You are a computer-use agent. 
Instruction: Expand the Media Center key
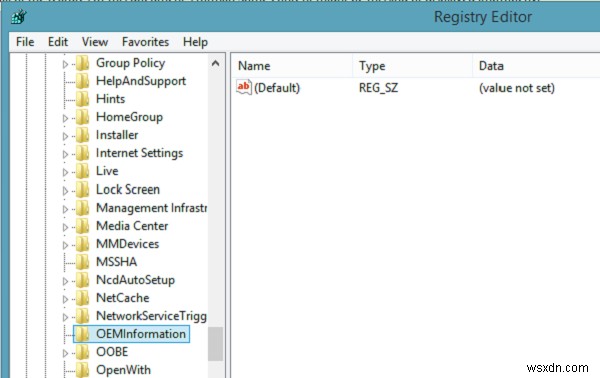click(x=65, y=227)
